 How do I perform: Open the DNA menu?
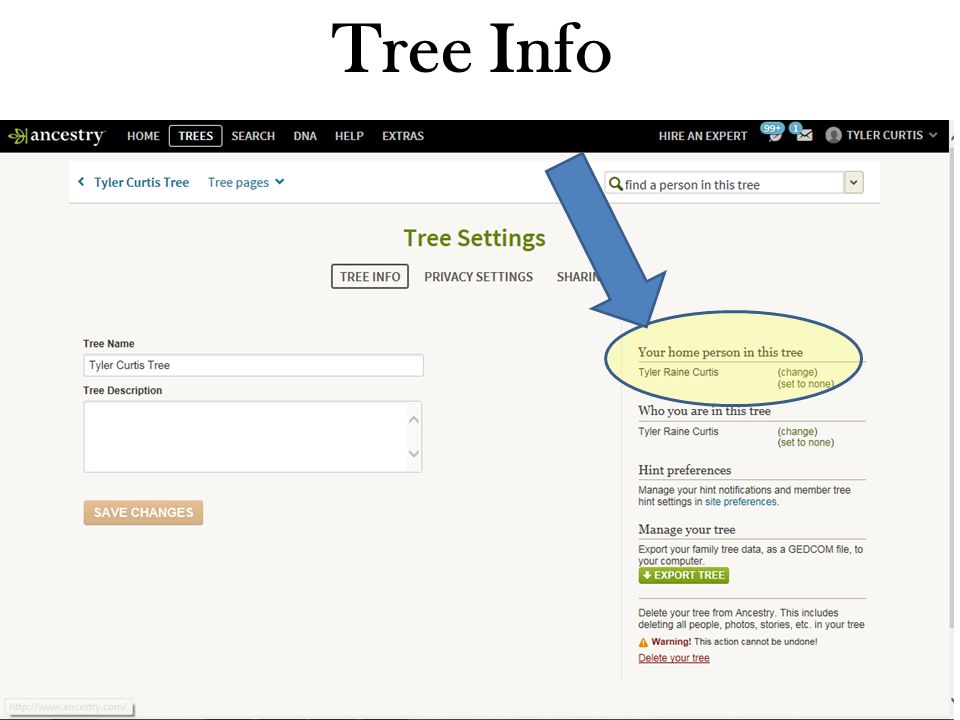click(305, 136)
